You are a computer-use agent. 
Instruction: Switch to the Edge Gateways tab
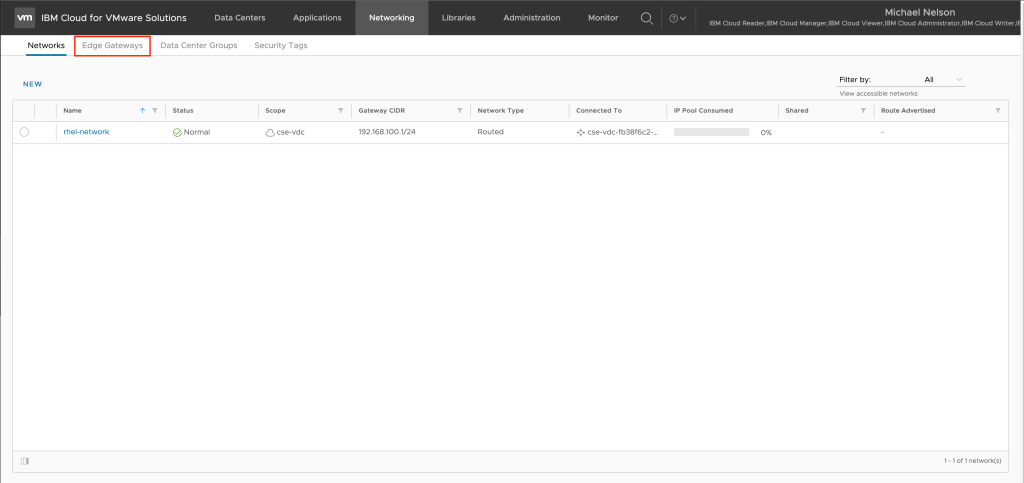112,46
